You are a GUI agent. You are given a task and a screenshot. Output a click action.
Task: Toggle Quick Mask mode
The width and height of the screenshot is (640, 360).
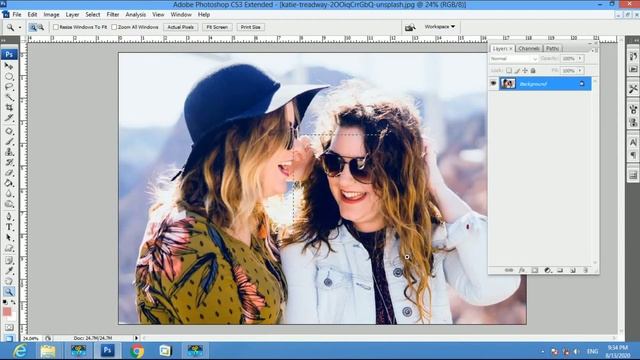[x=9, y=327]
